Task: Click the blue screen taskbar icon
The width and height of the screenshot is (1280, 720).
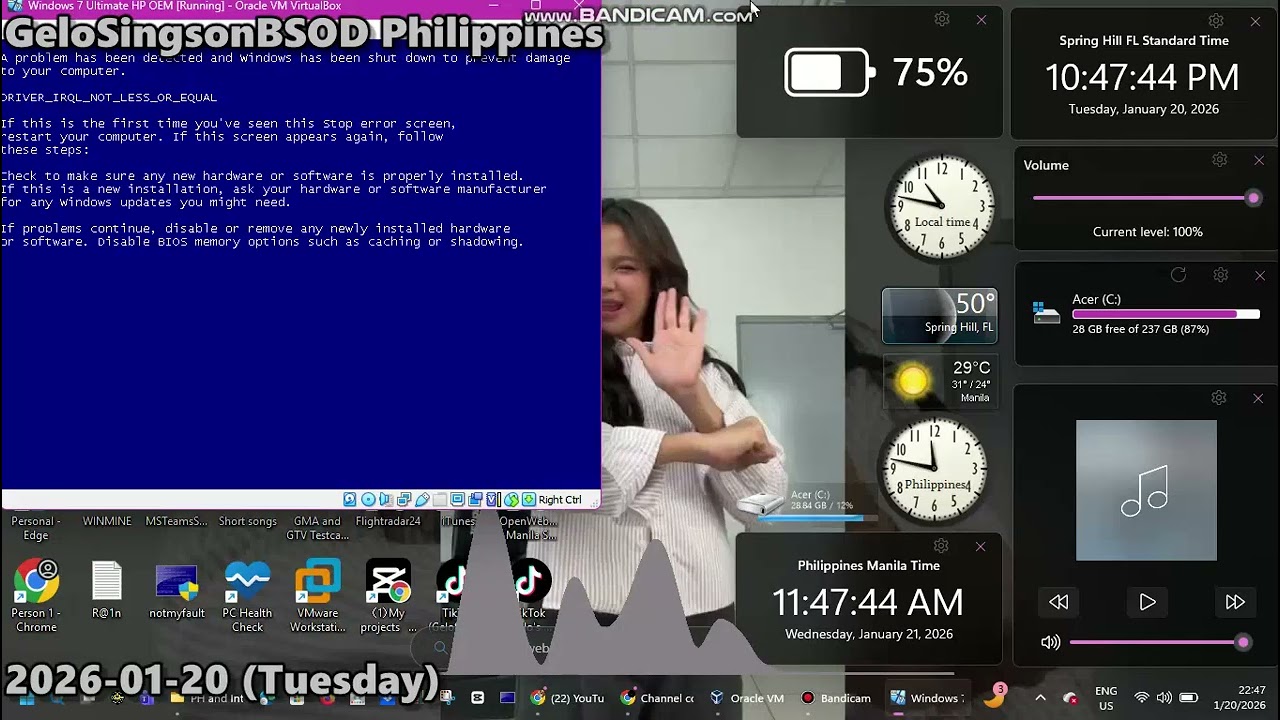Action: pos(507,698)
